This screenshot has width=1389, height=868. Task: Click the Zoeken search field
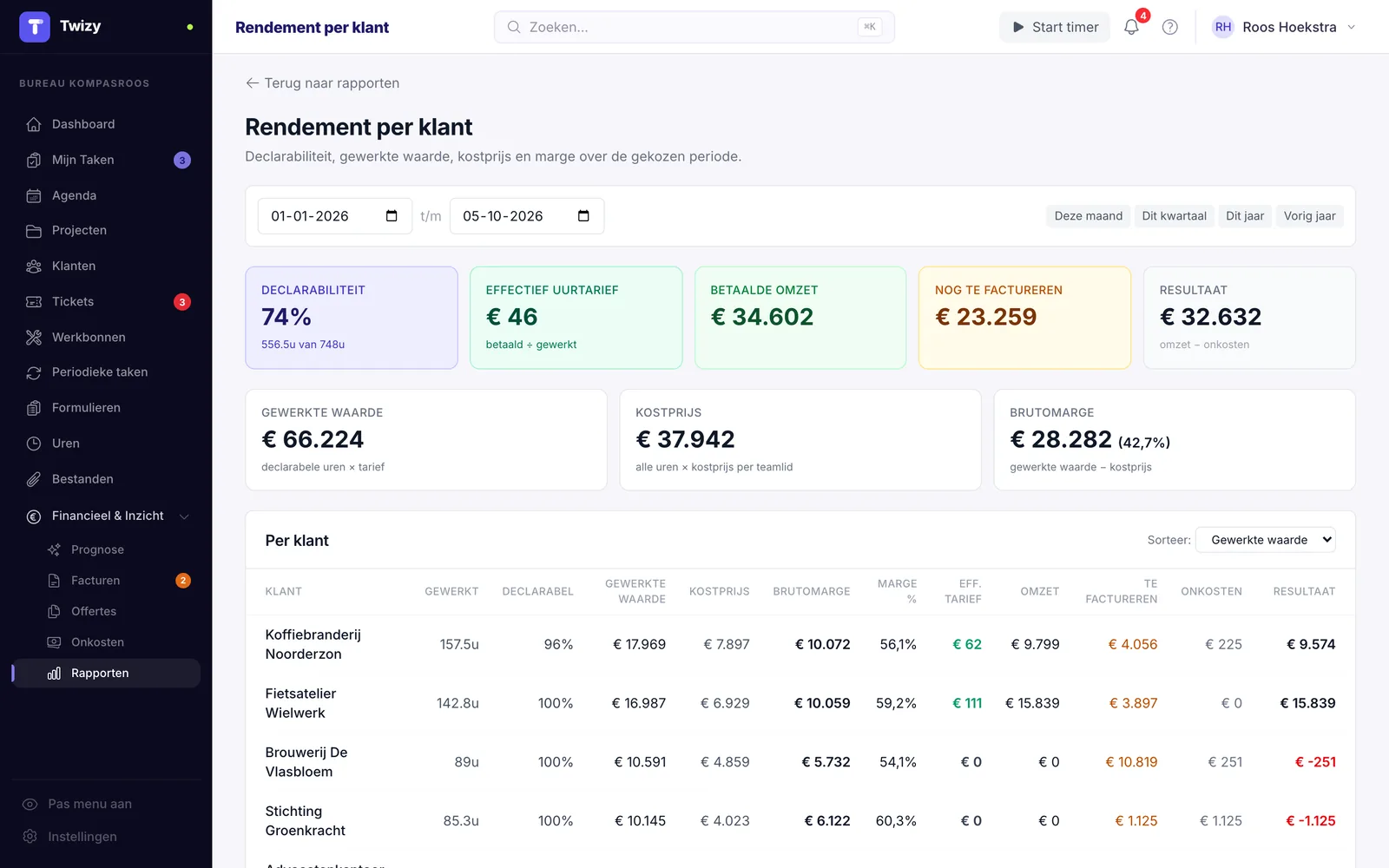pos(694,27)
